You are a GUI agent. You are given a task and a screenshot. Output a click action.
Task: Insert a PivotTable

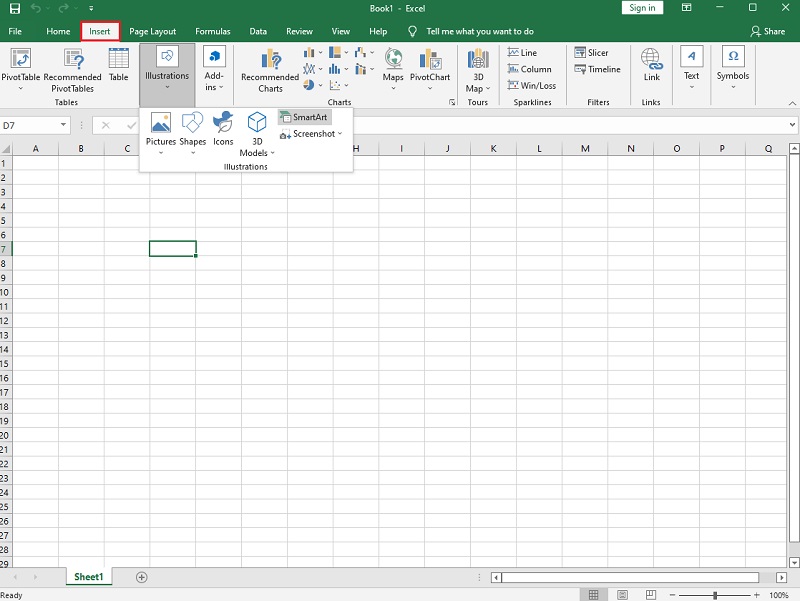click(20, 69)
